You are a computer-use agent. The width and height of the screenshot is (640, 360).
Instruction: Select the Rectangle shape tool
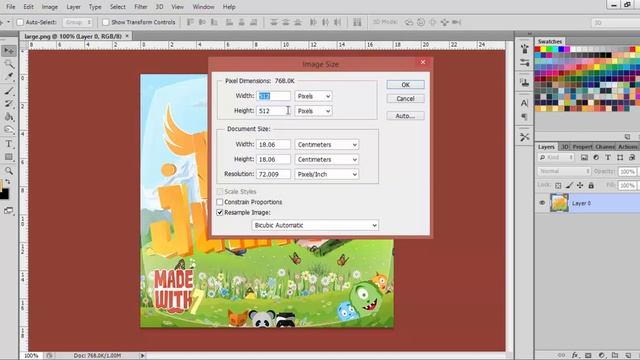tap(9, 157)
